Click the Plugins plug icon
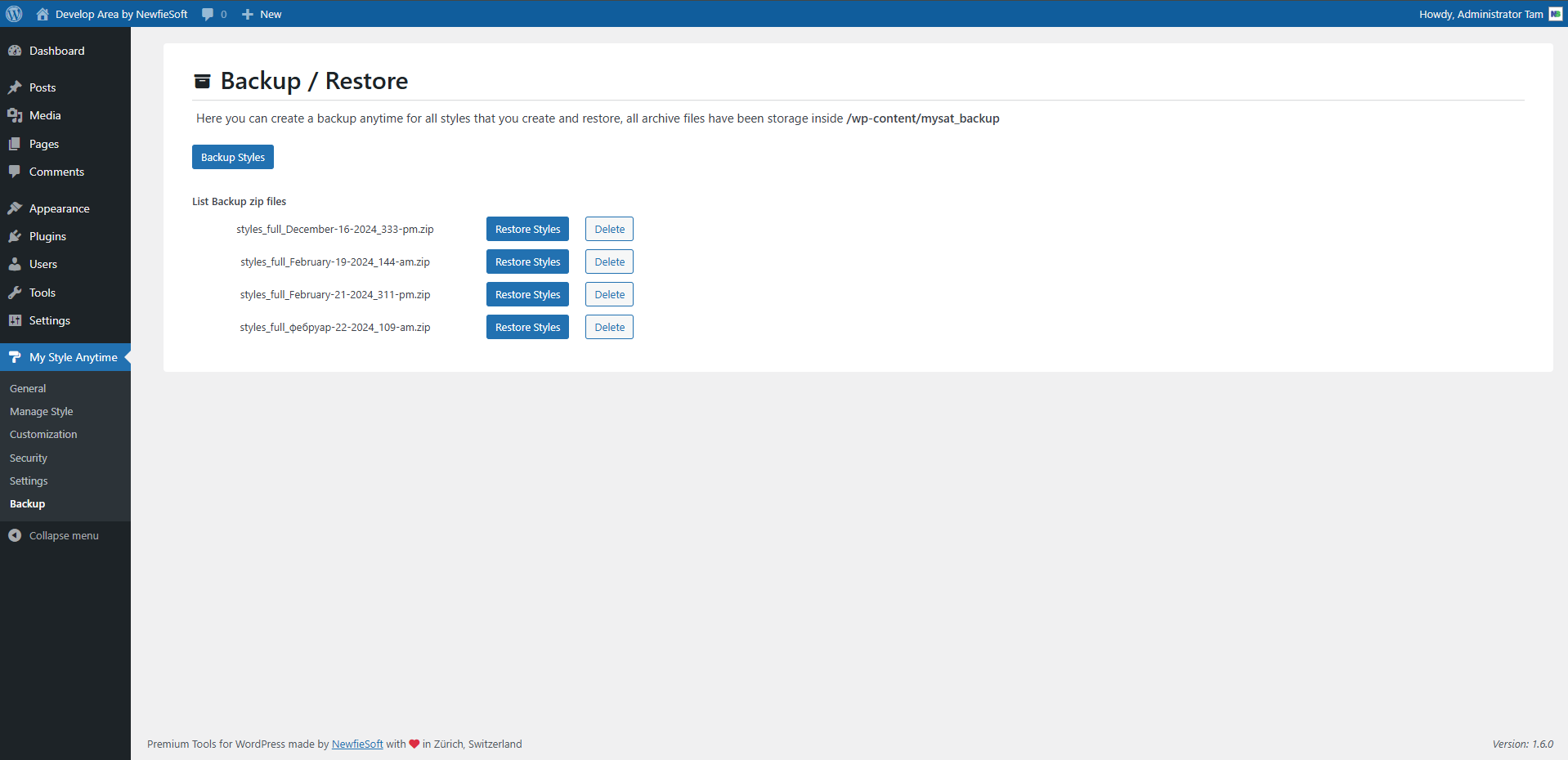 point(15,236)
